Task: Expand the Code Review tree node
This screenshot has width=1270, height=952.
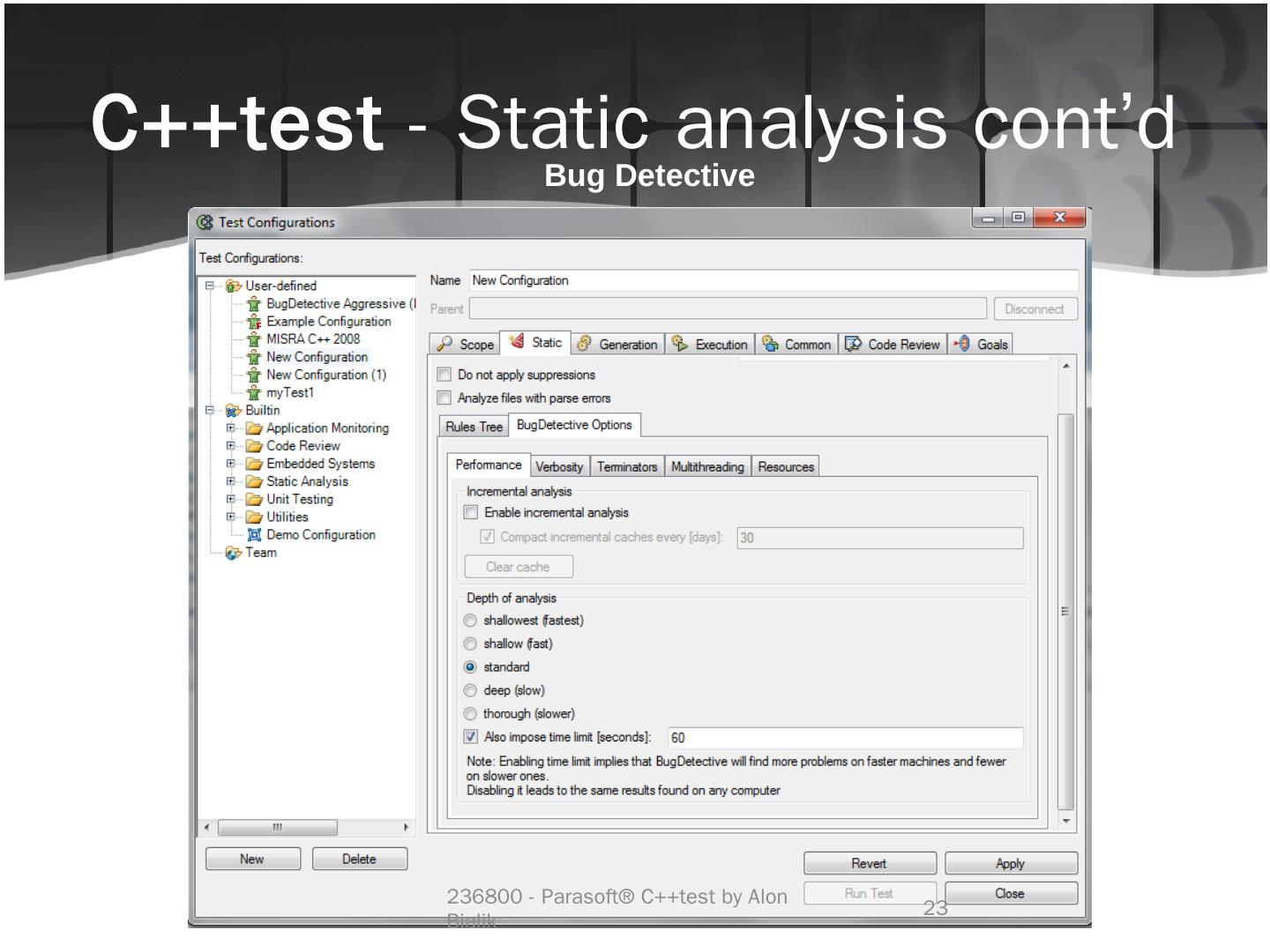Action: point(231,446)
